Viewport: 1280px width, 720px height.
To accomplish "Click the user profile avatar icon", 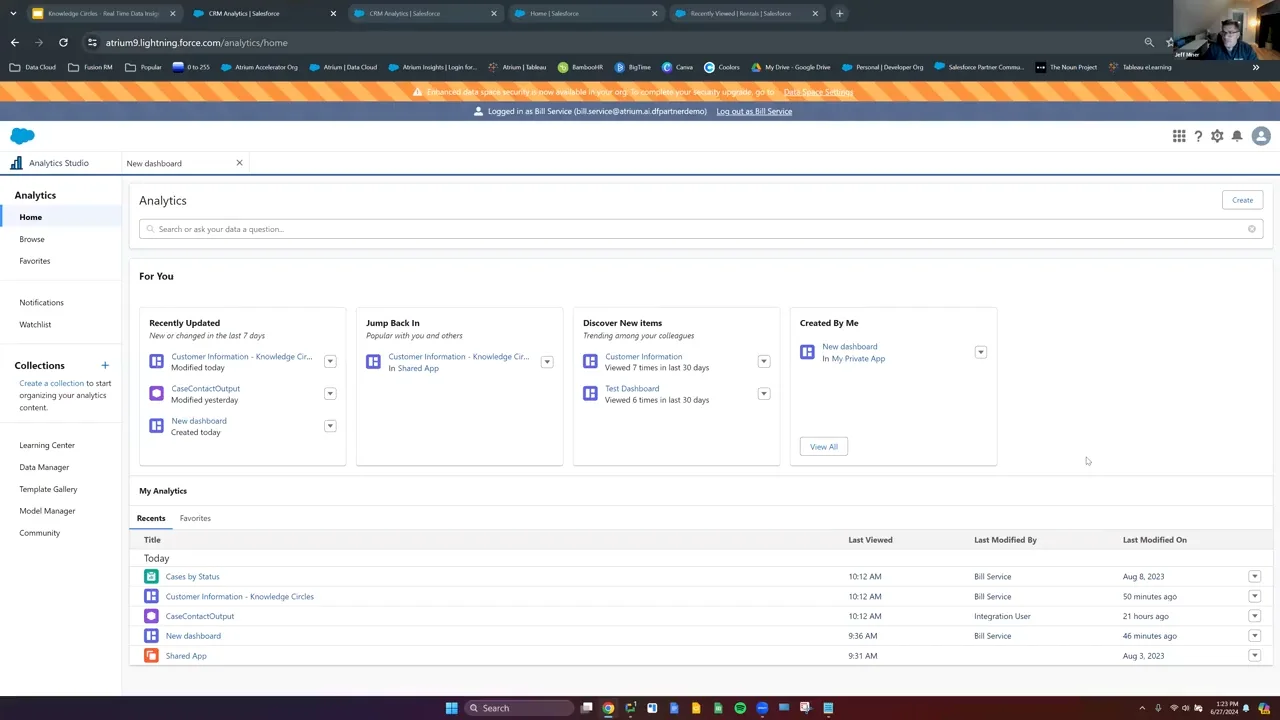I will click(x=1261, y=136).
